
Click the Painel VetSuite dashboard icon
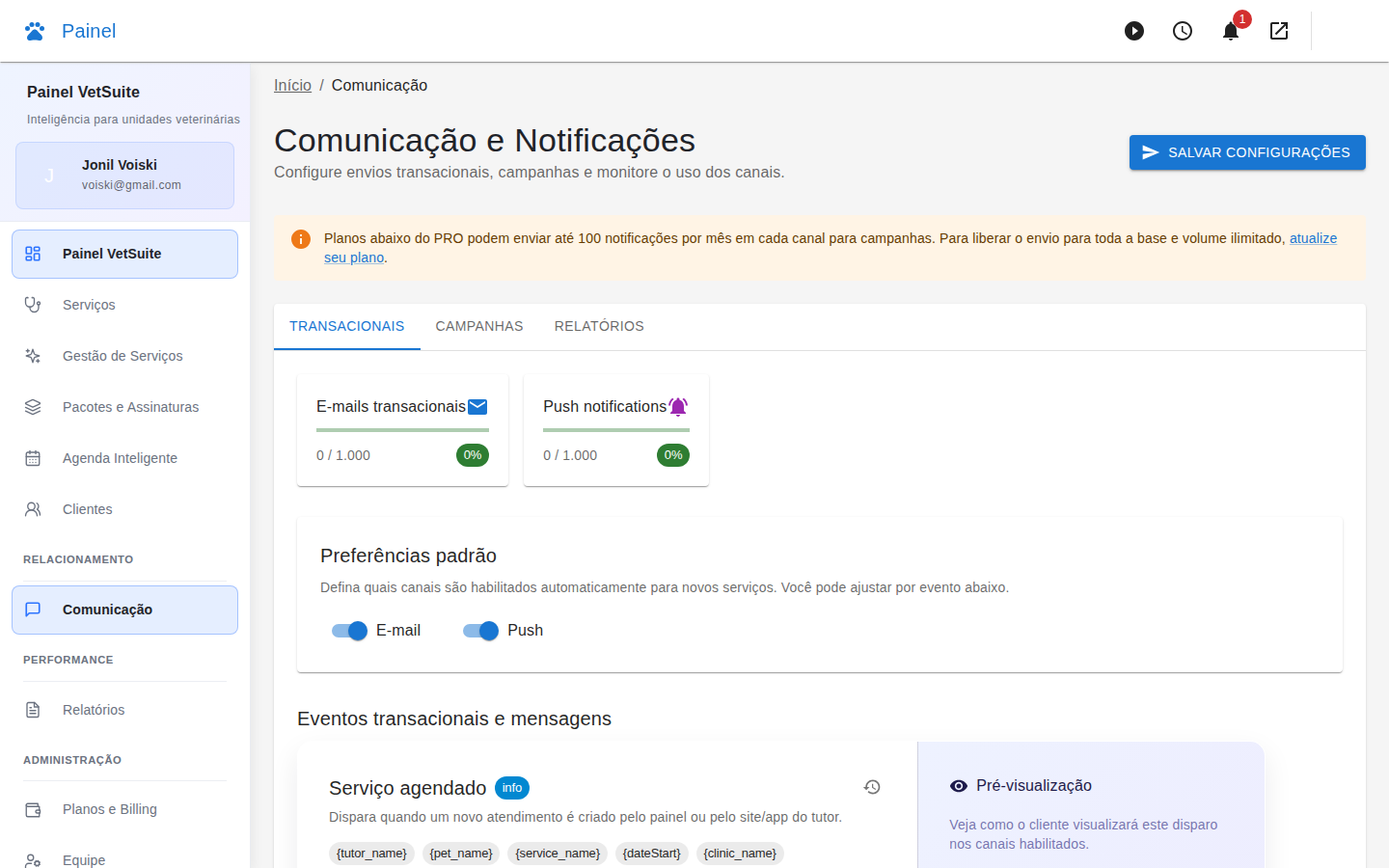pyautogui.click(x=33, y=254)
